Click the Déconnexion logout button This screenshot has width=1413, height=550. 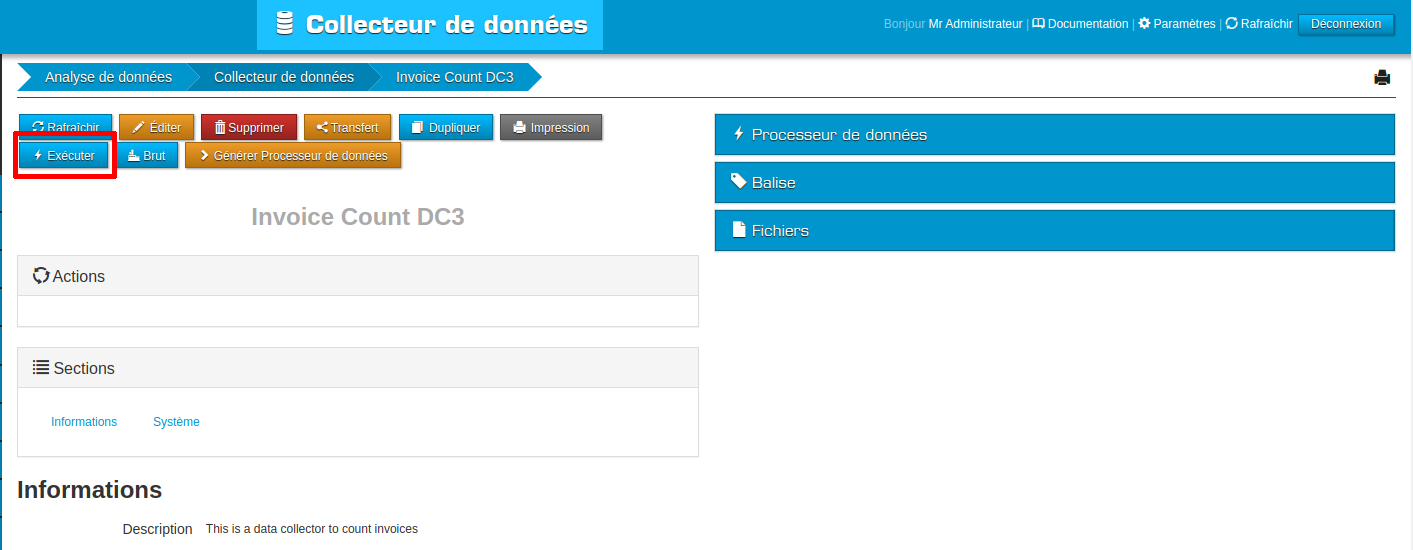coord(1345,24)
